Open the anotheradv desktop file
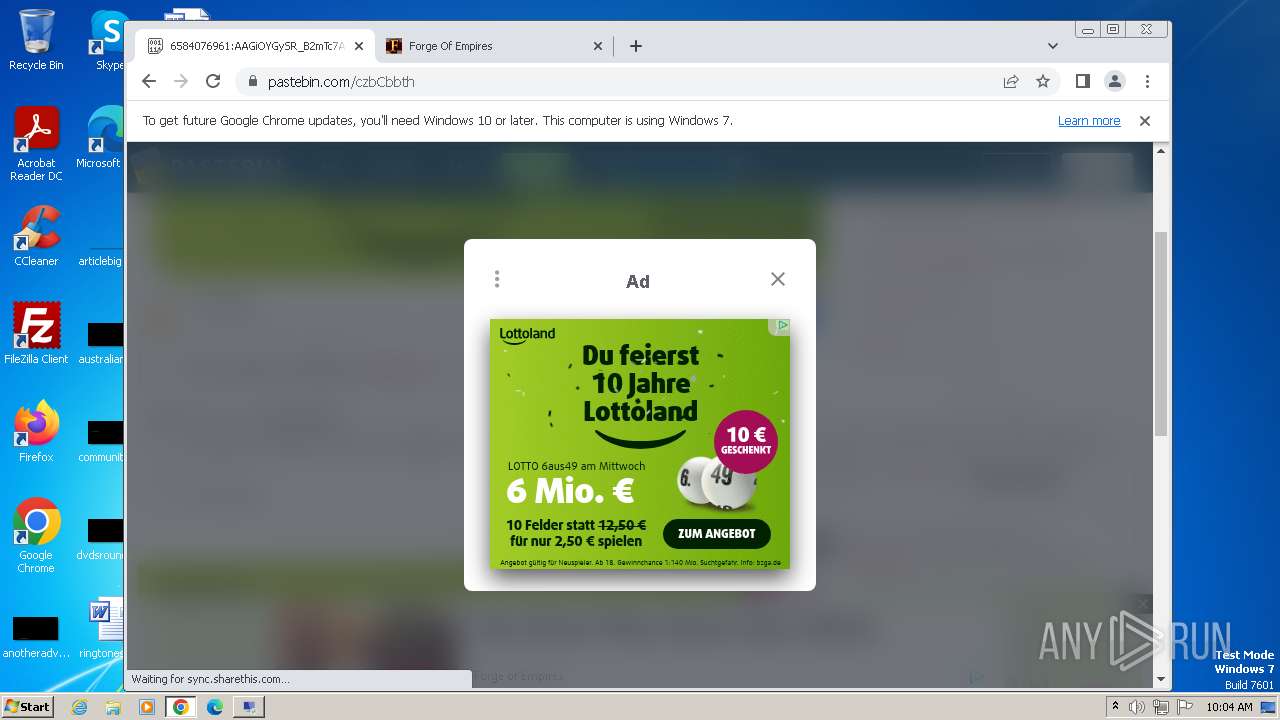This screenshot has height=720, width=1280. pos(36,636)
